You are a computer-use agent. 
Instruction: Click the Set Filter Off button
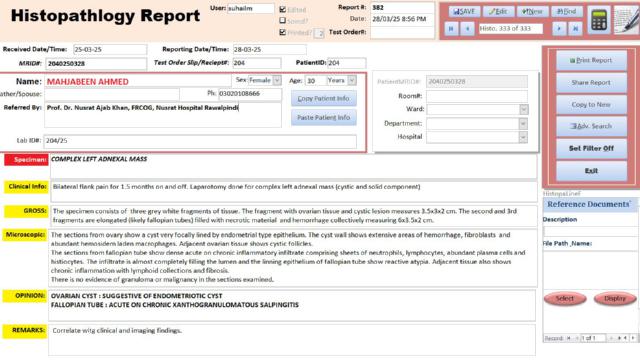pos(591,149)
